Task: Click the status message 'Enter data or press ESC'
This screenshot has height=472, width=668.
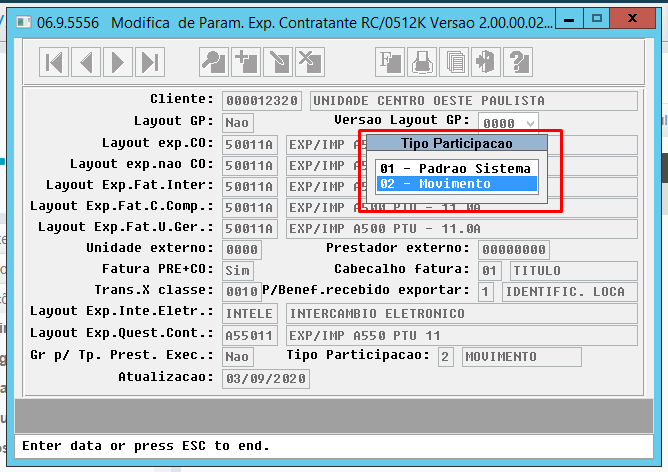Action: [x=146, y=446]
